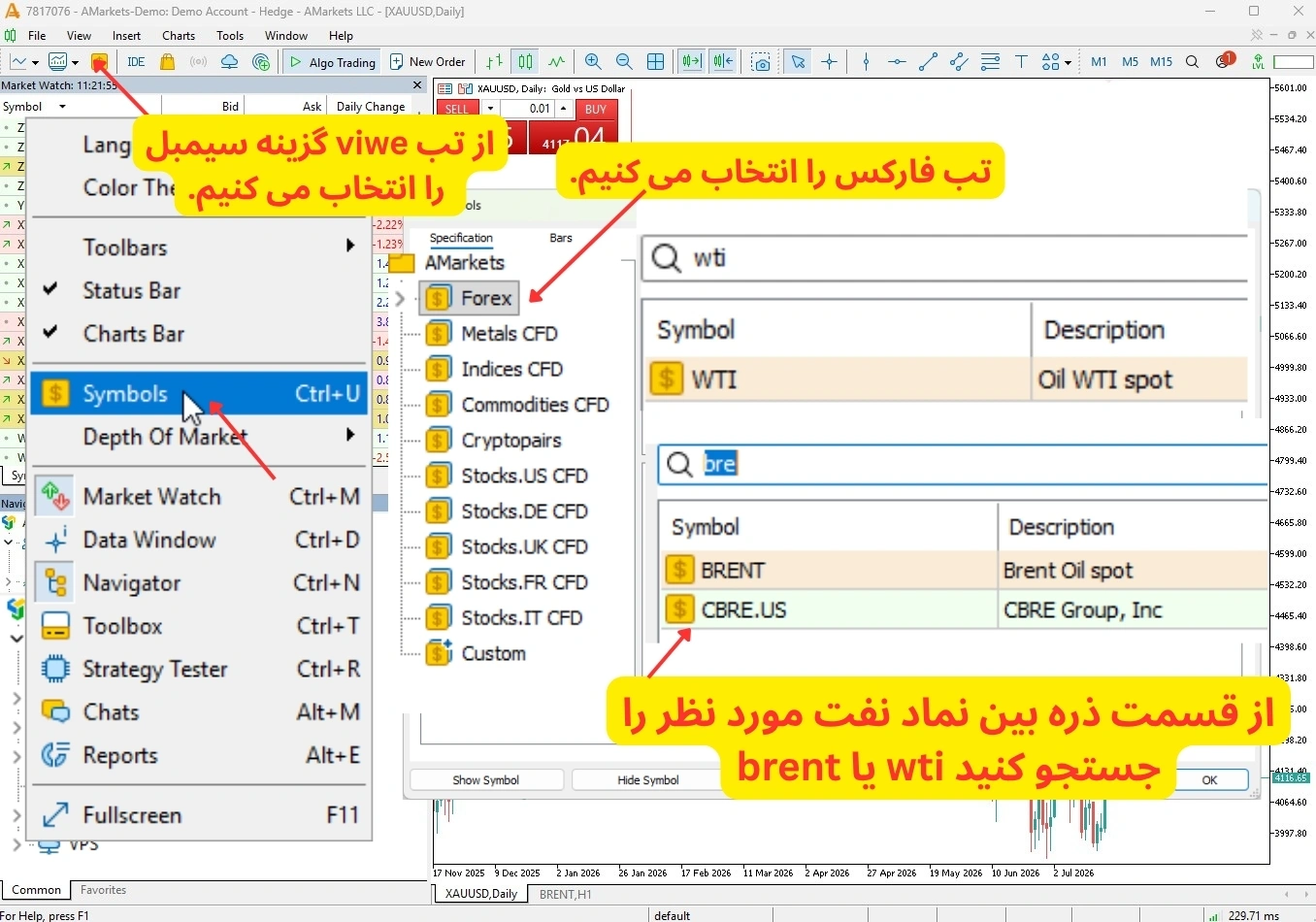Choose Symbols Ctrl+U menu entry

pyautogui.click(x=199, y=394)
